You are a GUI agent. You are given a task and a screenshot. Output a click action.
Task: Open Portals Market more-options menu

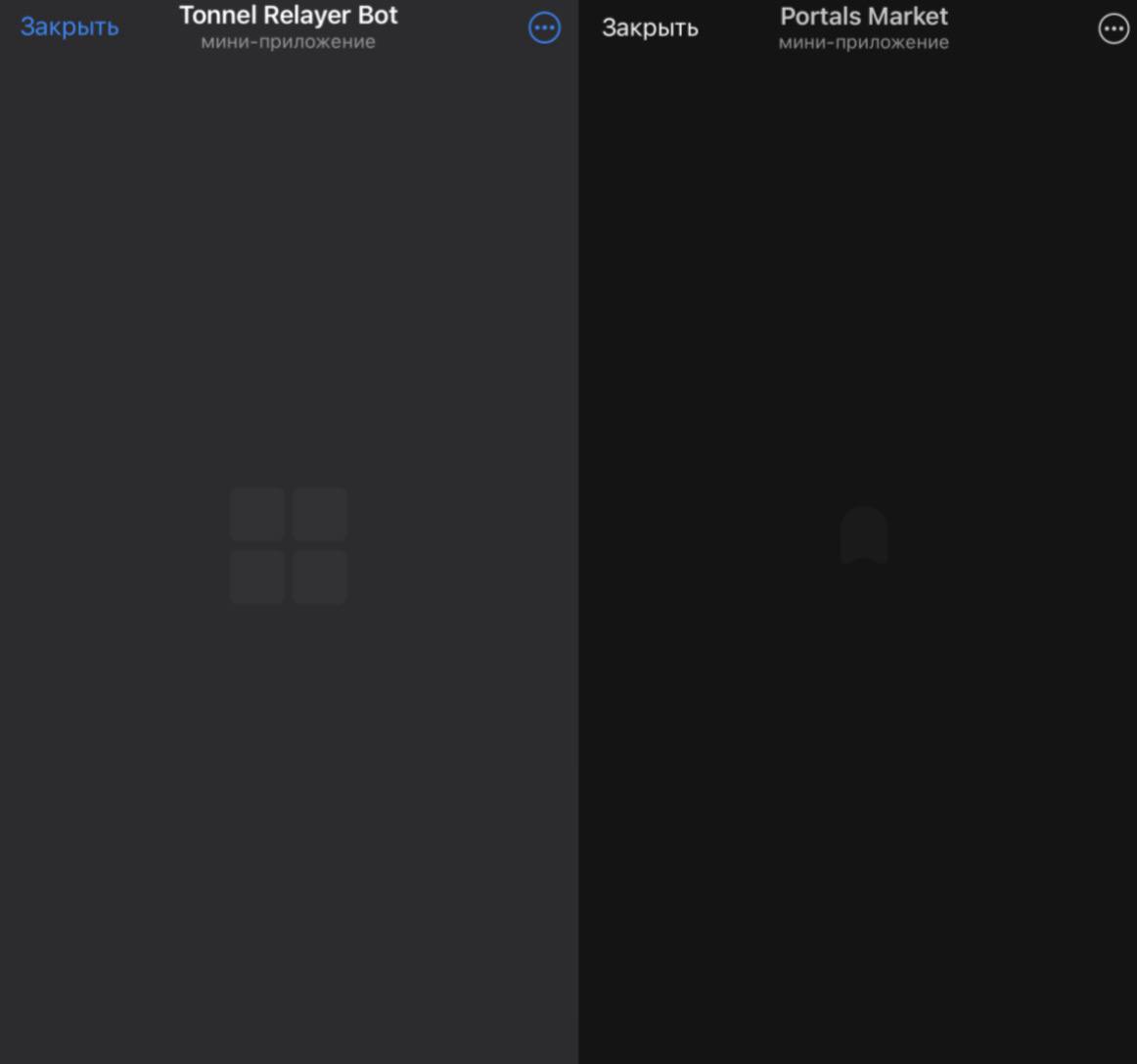(1114, 29)
